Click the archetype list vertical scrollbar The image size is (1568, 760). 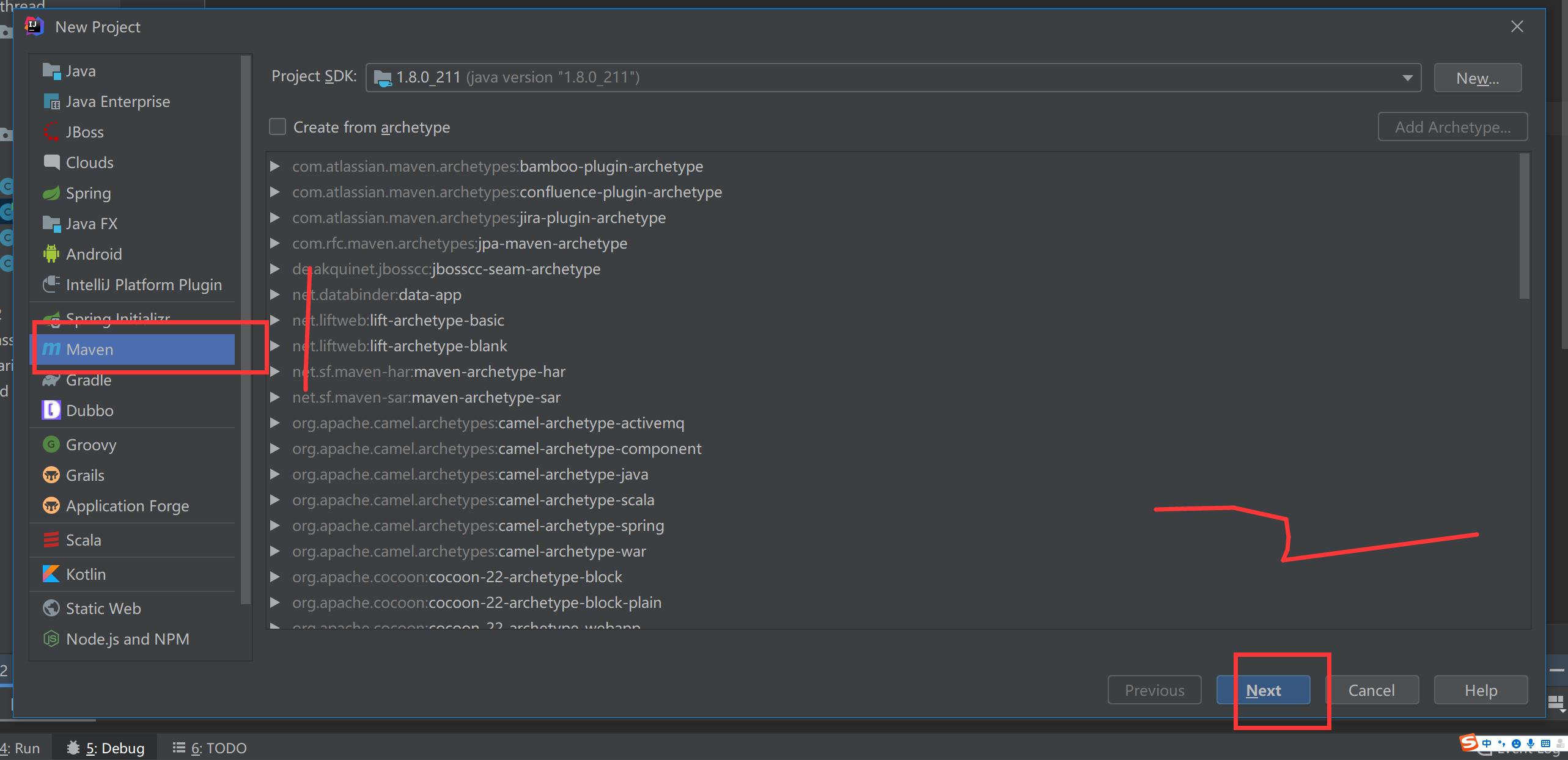[1524, 226]
